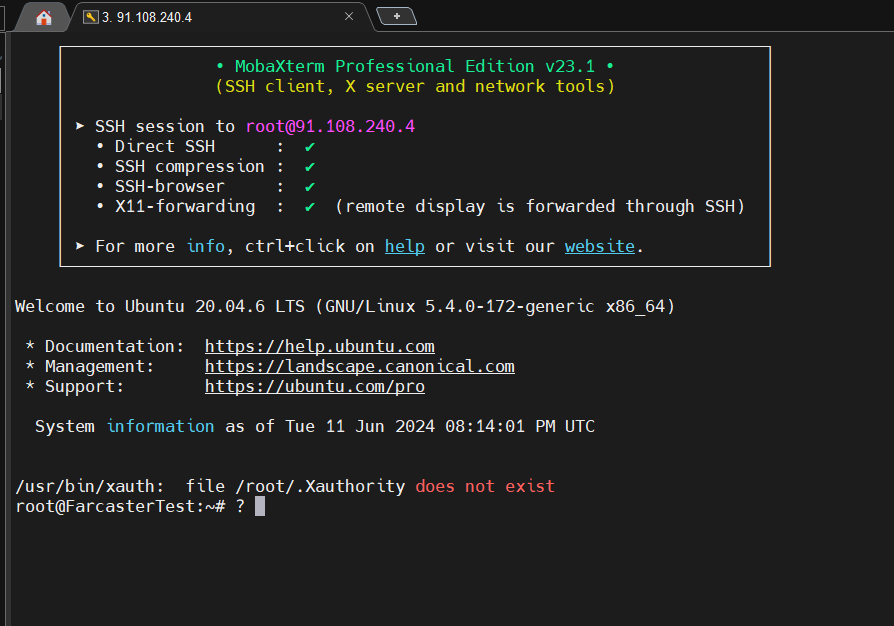The width and height of the screenshot is (894, 626).
Task: Open the help link in the banner
Action: [404, 246]
